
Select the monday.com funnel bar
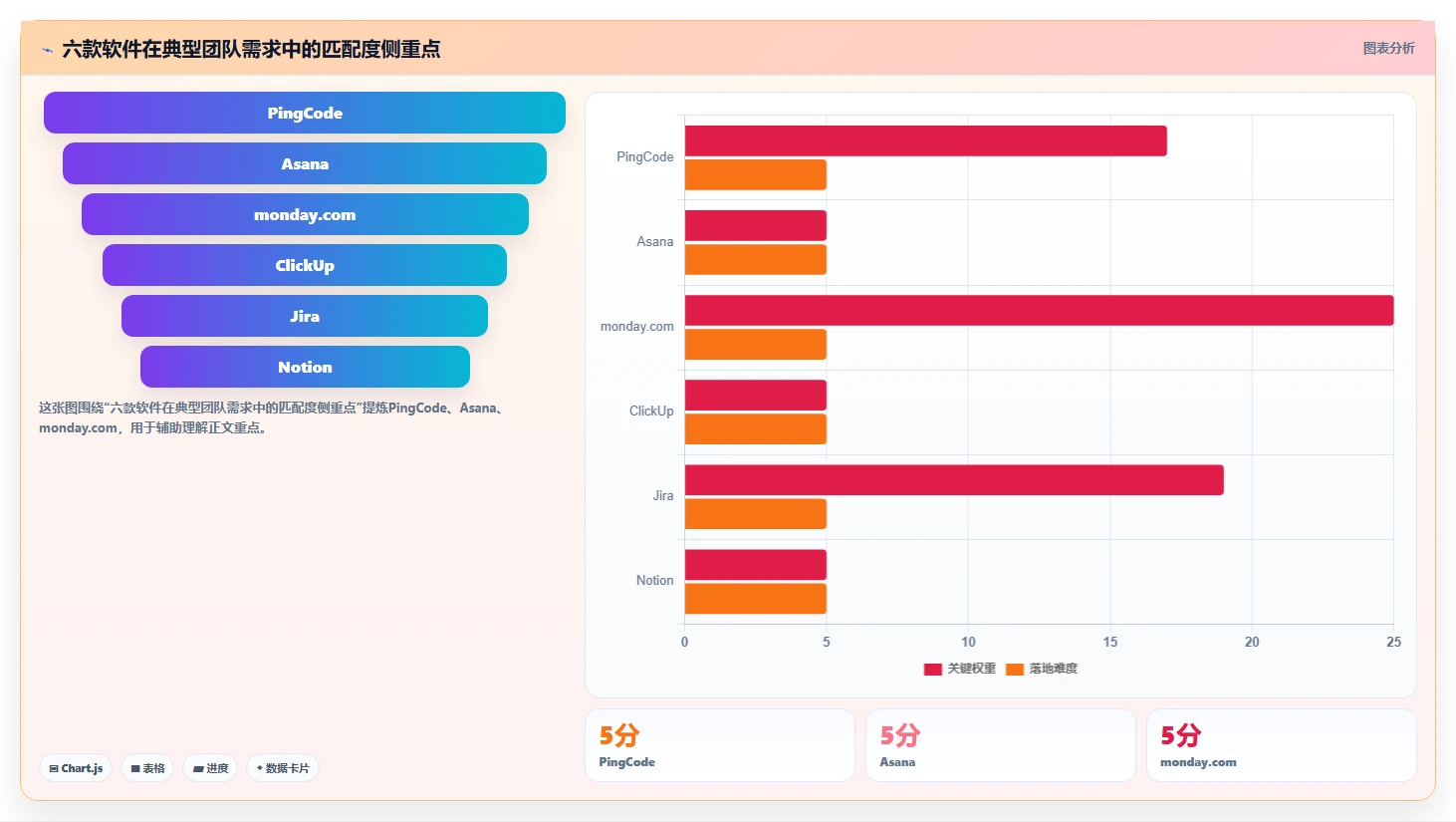tap(305, 214)
